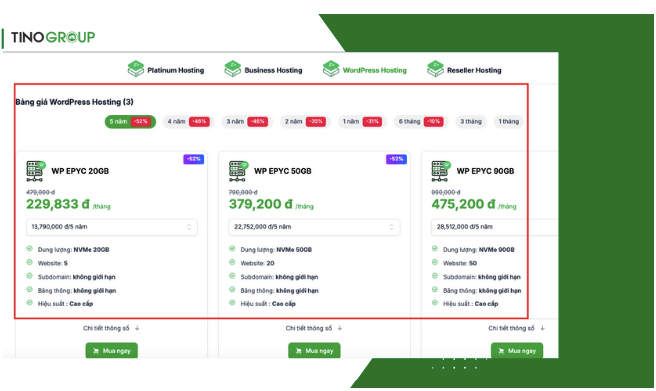The image size is (656, 391).
Task: Click the Reseller Hosting stack icon
Action: tap(435, 69)
